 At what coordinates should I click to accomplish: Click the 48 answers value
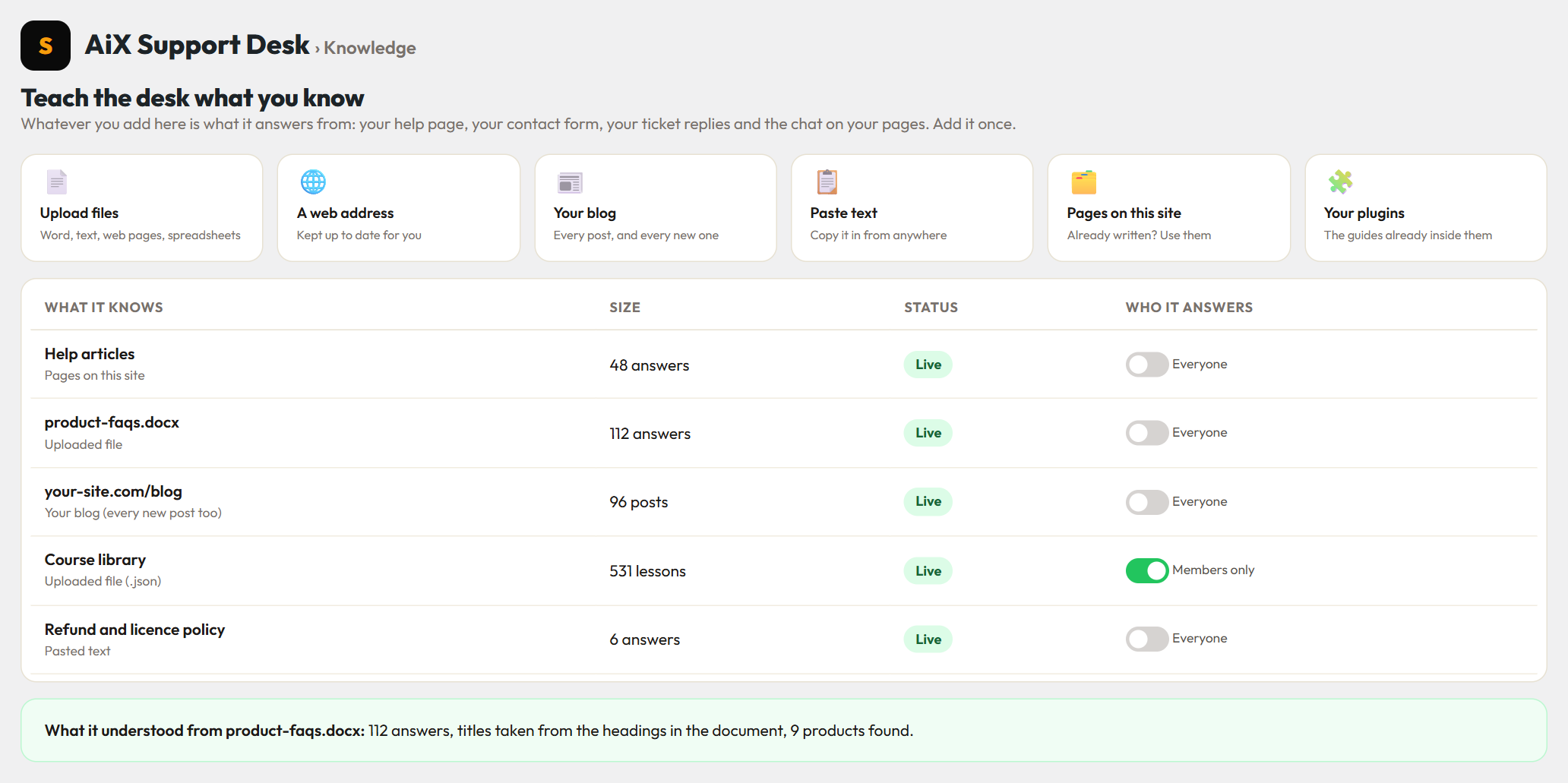[649, 365]
